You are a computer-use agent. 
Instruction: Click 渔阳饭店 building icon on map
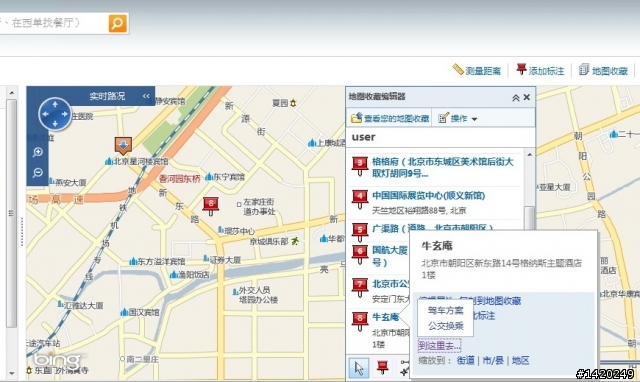(x=174, y=275)
